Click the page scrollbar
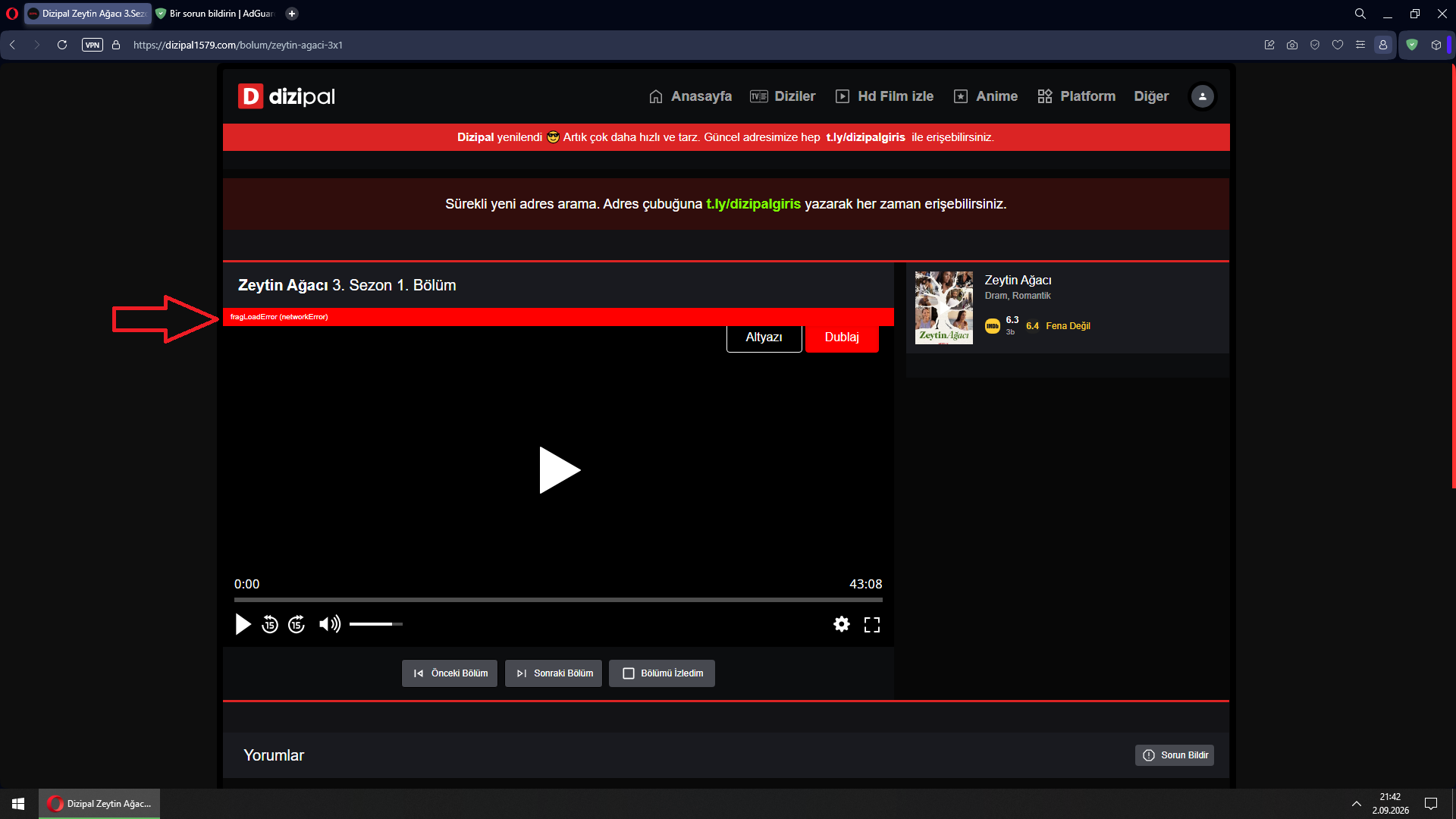This screenshot has height=819, width=1456. [1453, 277]
